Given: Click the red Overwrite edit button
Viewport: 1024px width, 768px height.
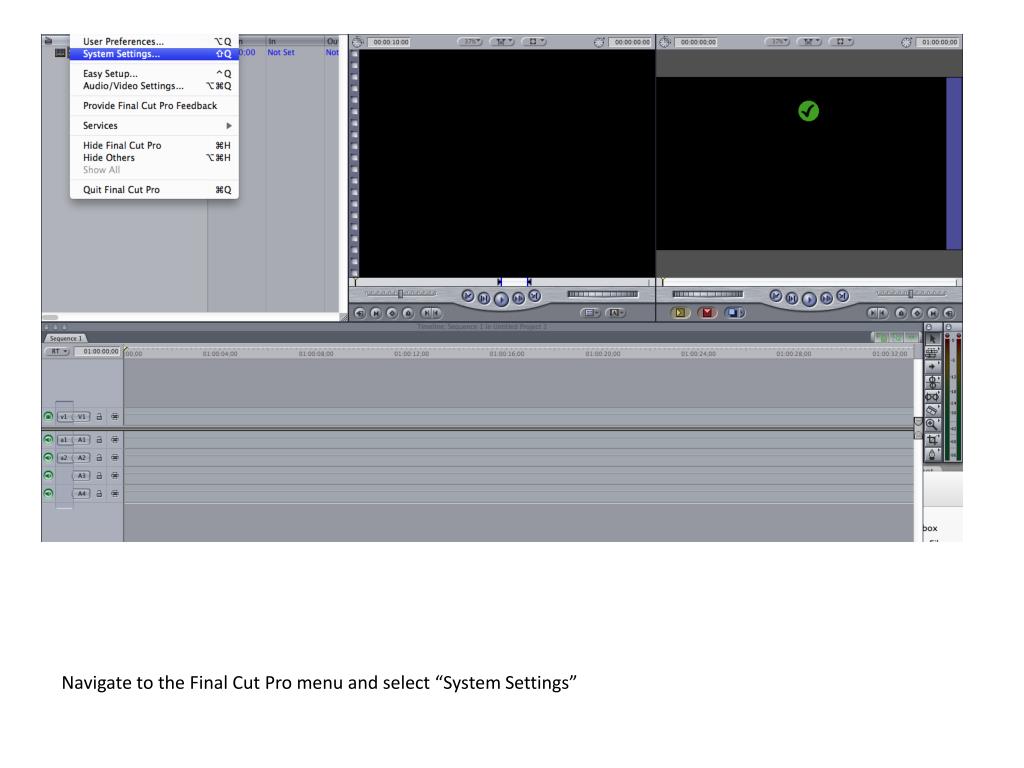Looking at the screenshot, I should click(707, 313).
